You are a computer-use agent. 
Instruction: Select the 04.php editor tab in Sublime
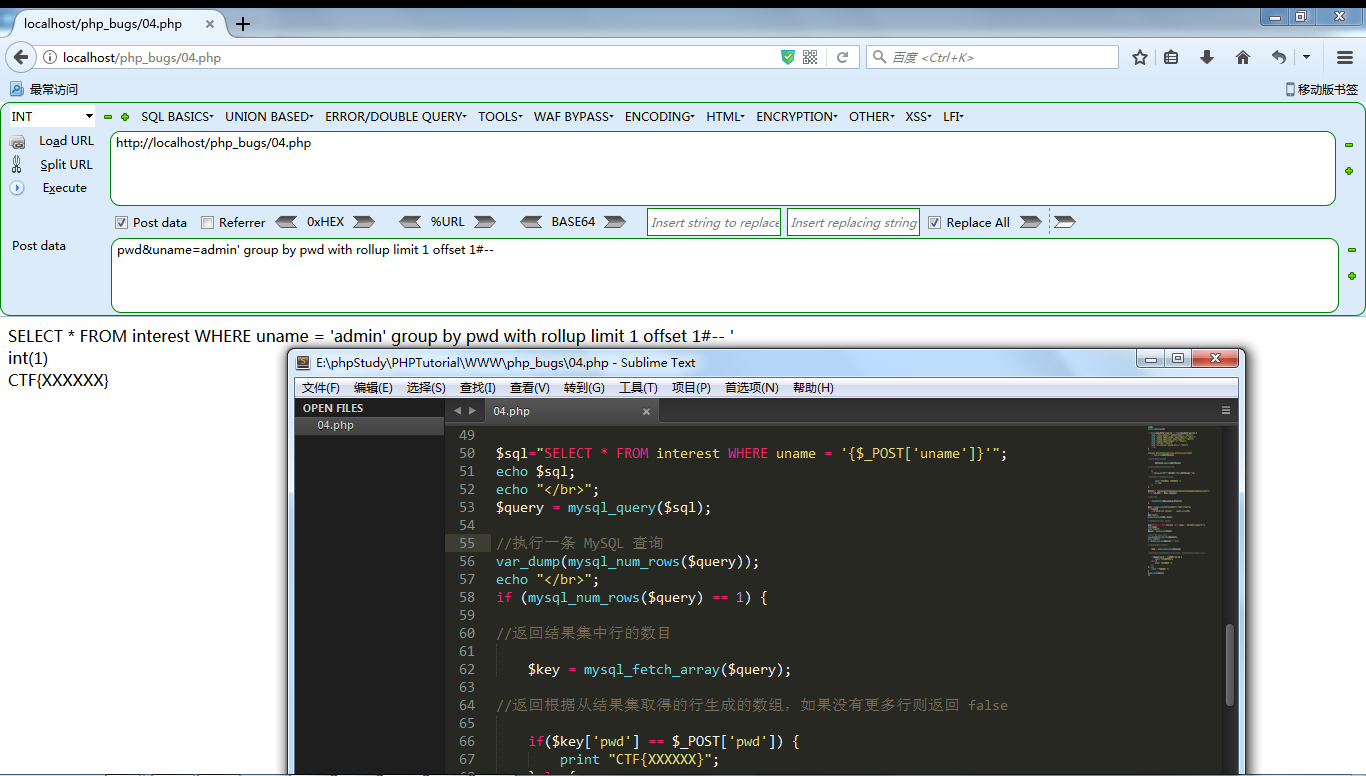click(572, 411)
